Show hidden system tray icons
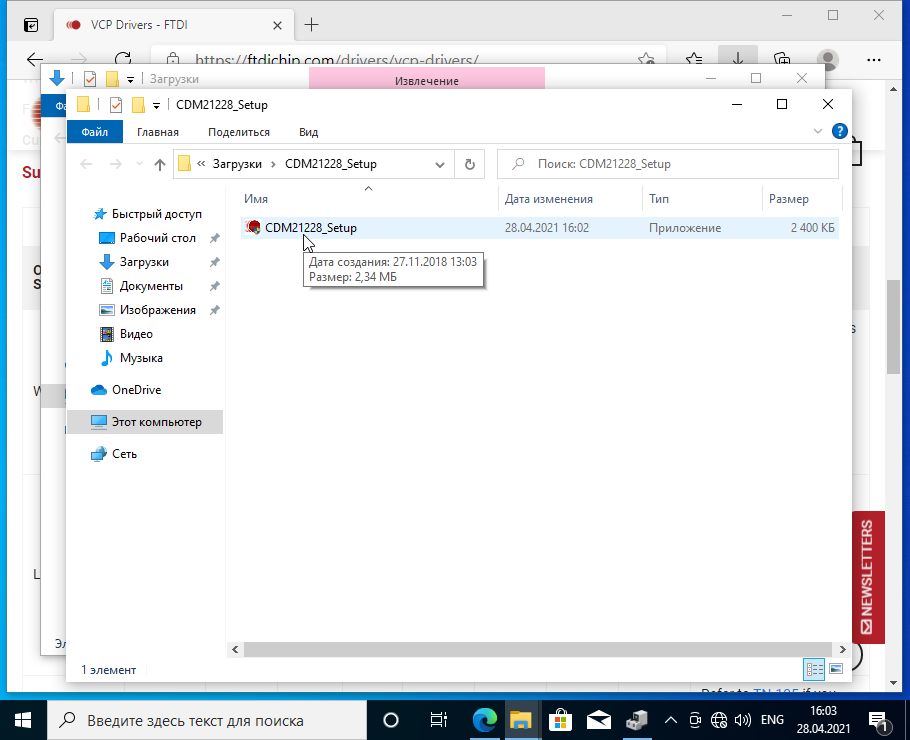The width and height of the screenshot is (910, 740). pyautogui.click(x=670, y=720)
